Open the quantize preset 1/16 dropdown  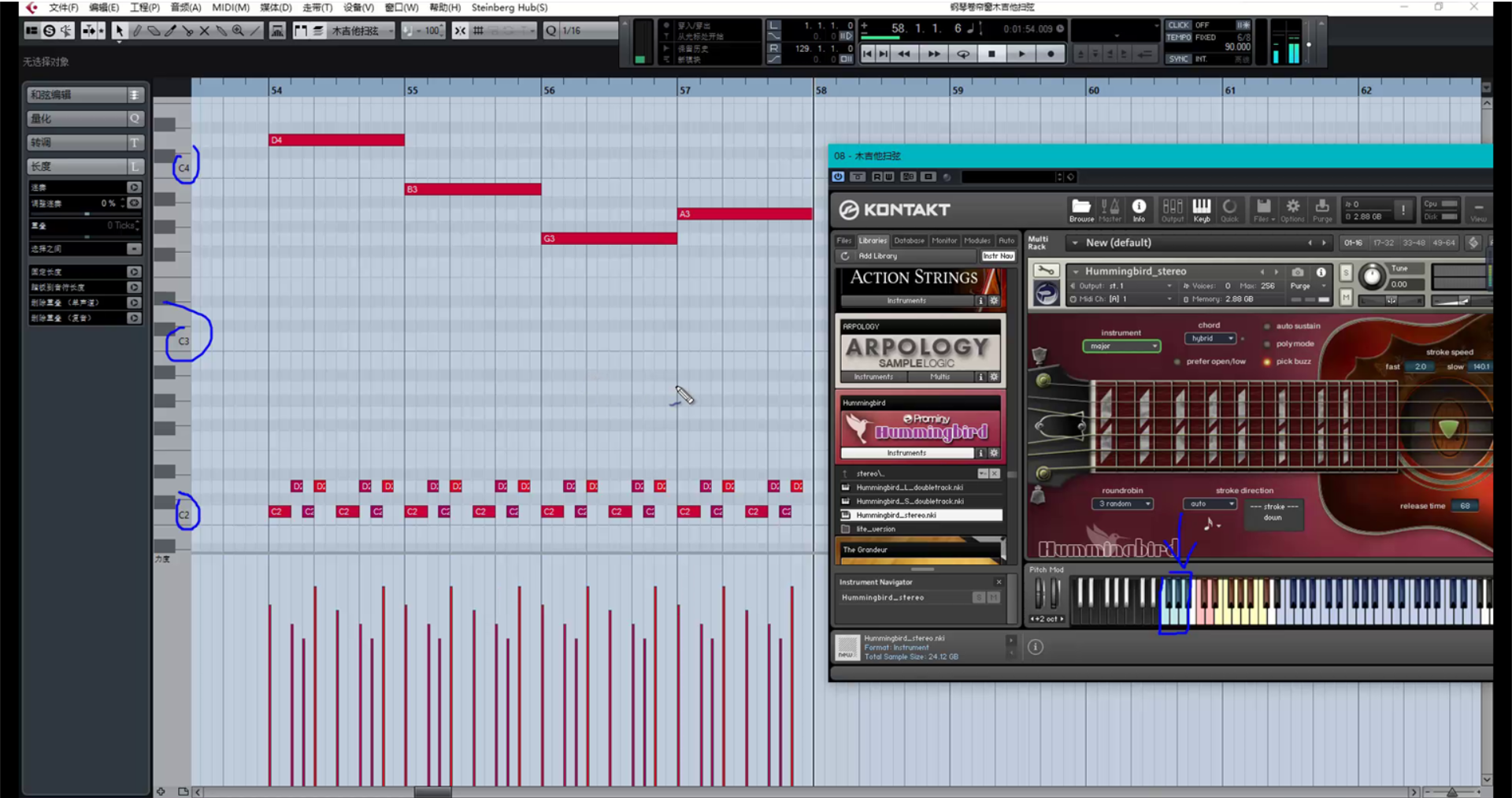(x=587, y=31)
